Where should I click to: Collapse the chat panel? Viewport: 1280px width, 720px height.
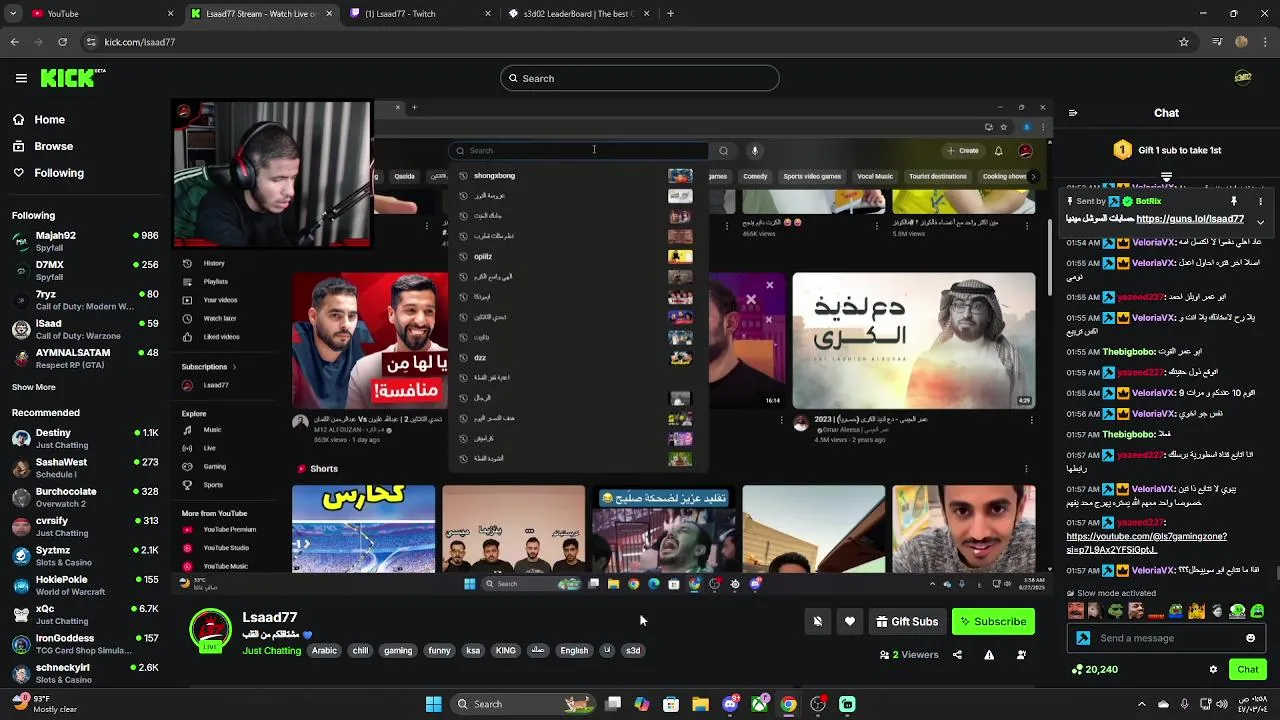click(x=1072, y=113)
